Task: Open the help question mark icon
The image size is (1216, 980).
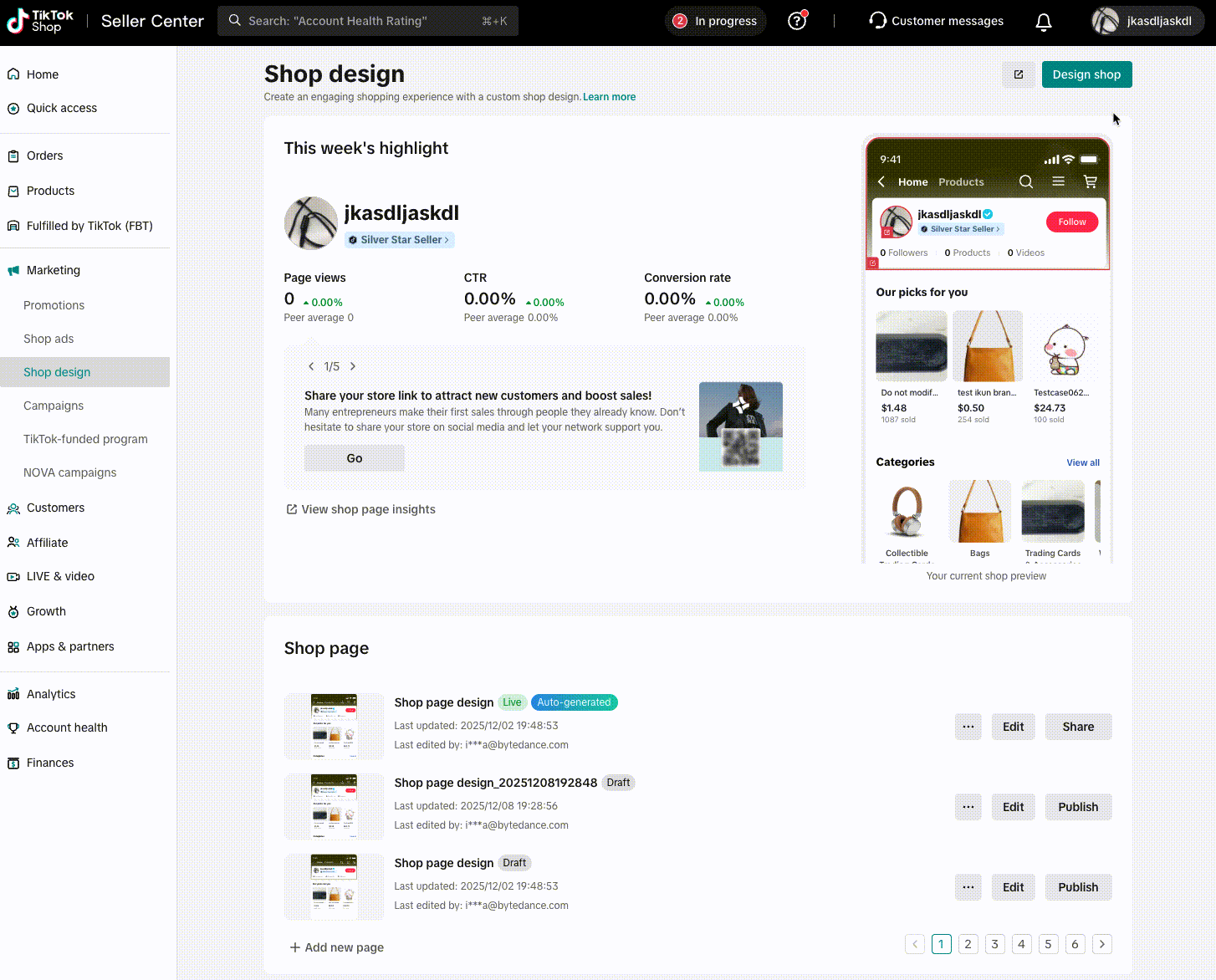Action: point(797,21)
